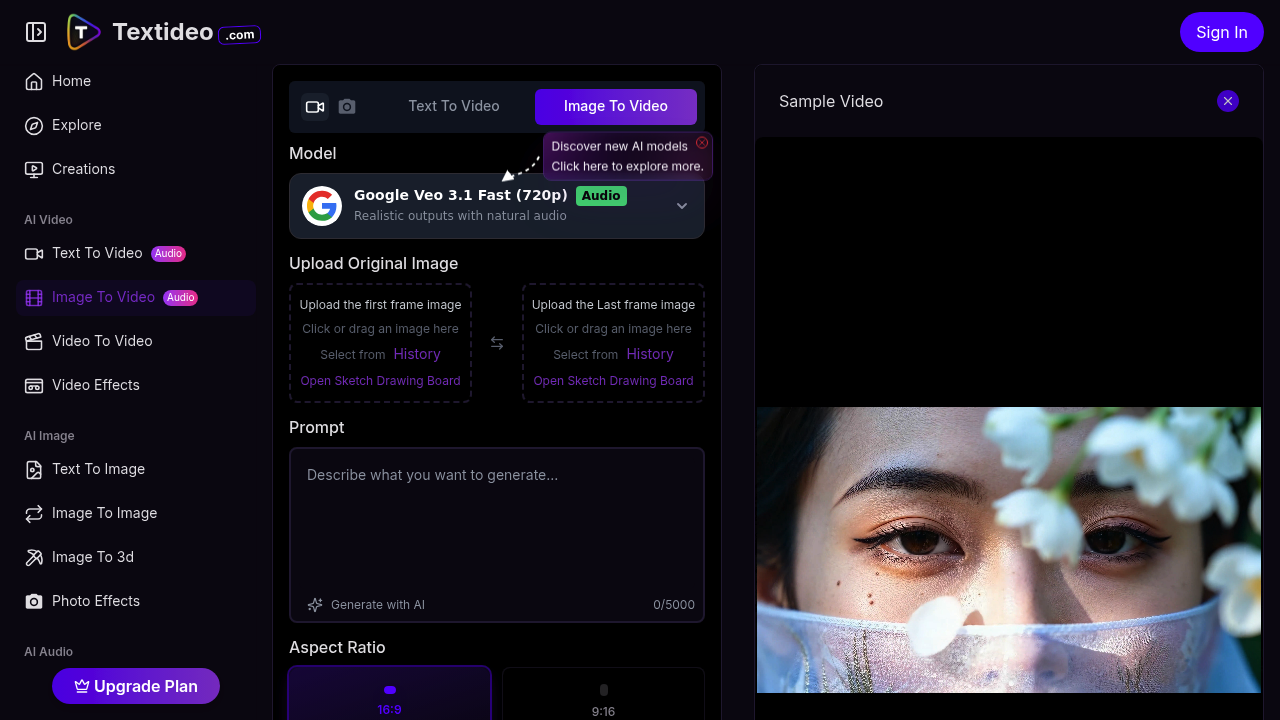The height and width of the screenshot is (720, 1280).
Task: Select the 9:16 aspect ratio option
Action: [x=603, y=697]
